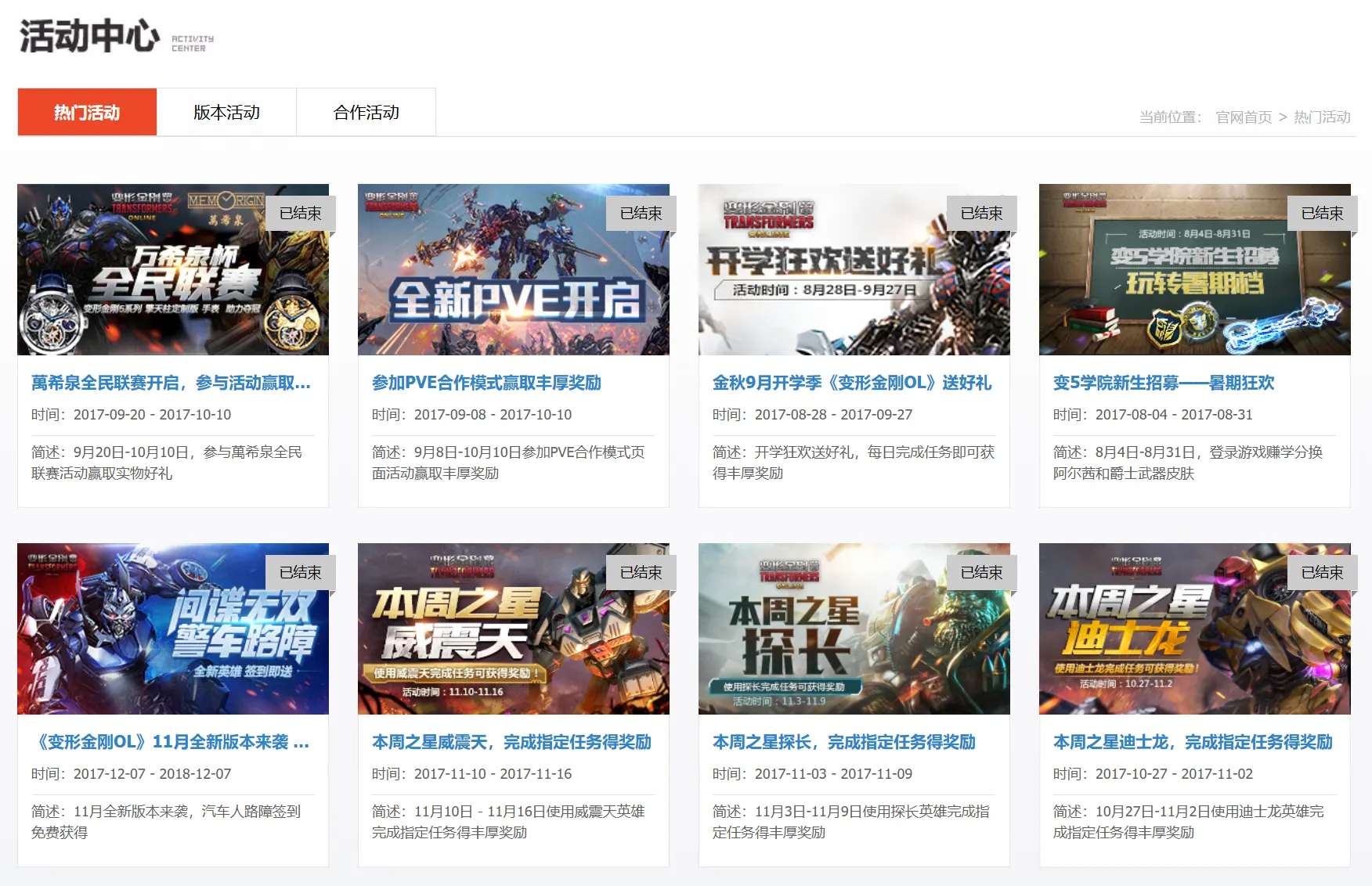Open the 间谍无双警车路障 banner image
1372x886 pixels.
[173, 628]
